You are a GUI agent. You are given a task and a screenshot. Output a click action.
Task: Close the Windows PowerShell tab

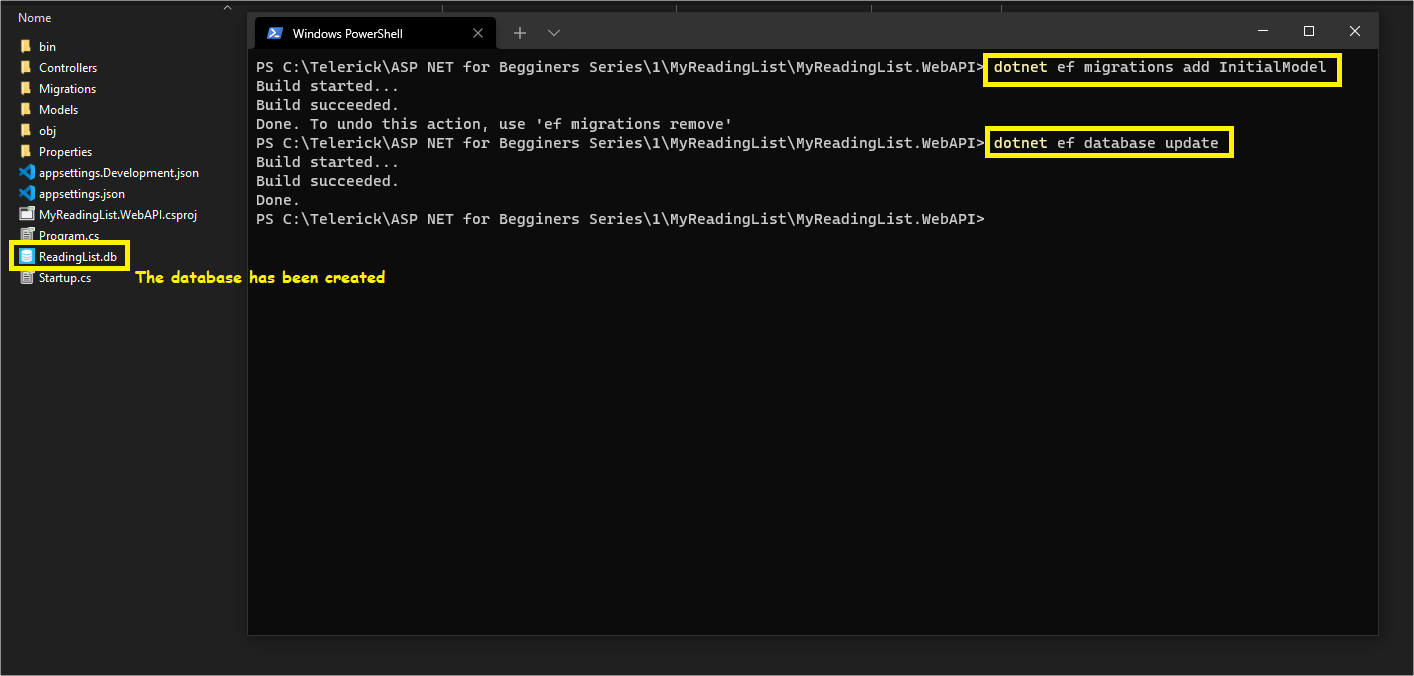click(478, 33)
